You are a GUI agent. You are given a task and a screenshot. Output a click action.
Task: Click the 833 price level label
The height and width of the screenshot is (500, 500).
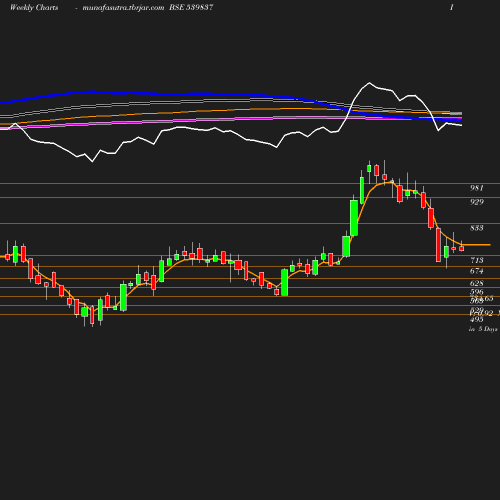point(477,228)
